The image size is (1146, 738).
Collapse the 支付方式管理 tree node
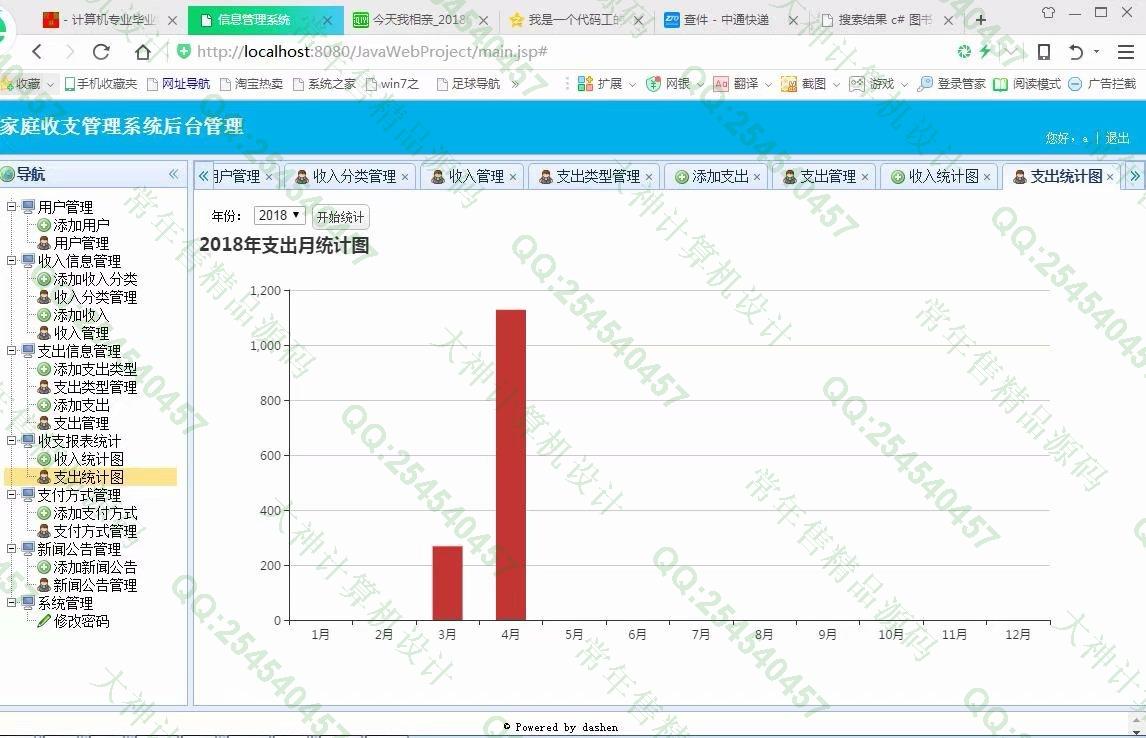(x=11, y=495)
